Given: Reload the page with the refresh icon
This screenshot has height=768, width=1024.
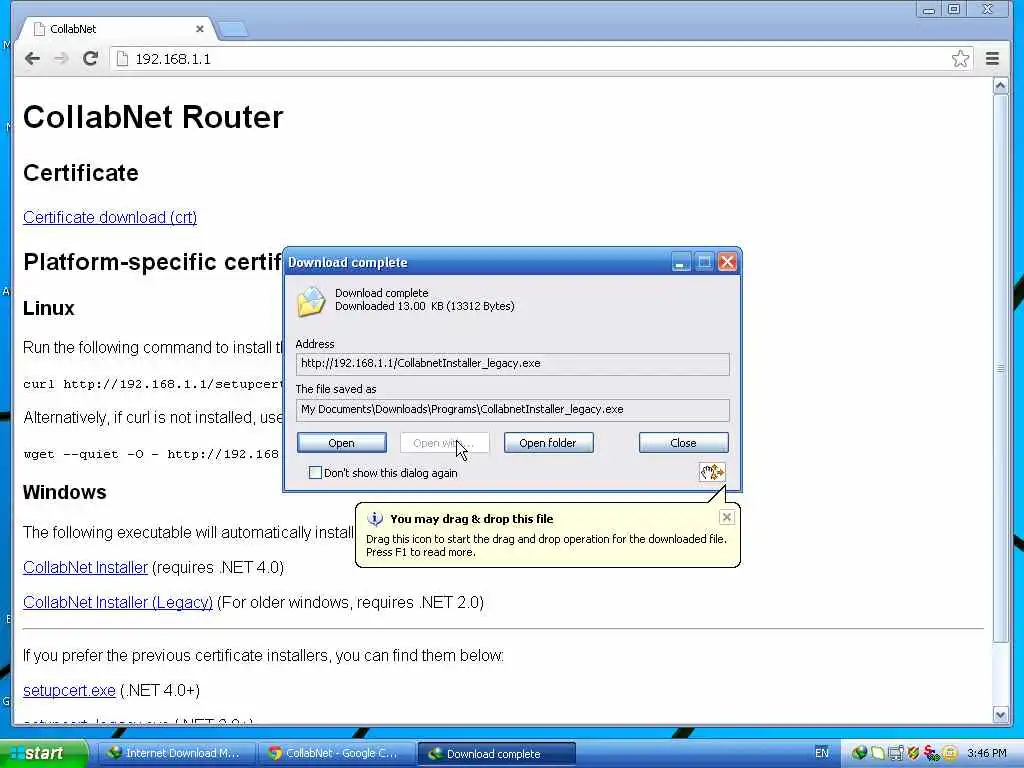Looking at the screenshot, I should [x=91, y=59].
